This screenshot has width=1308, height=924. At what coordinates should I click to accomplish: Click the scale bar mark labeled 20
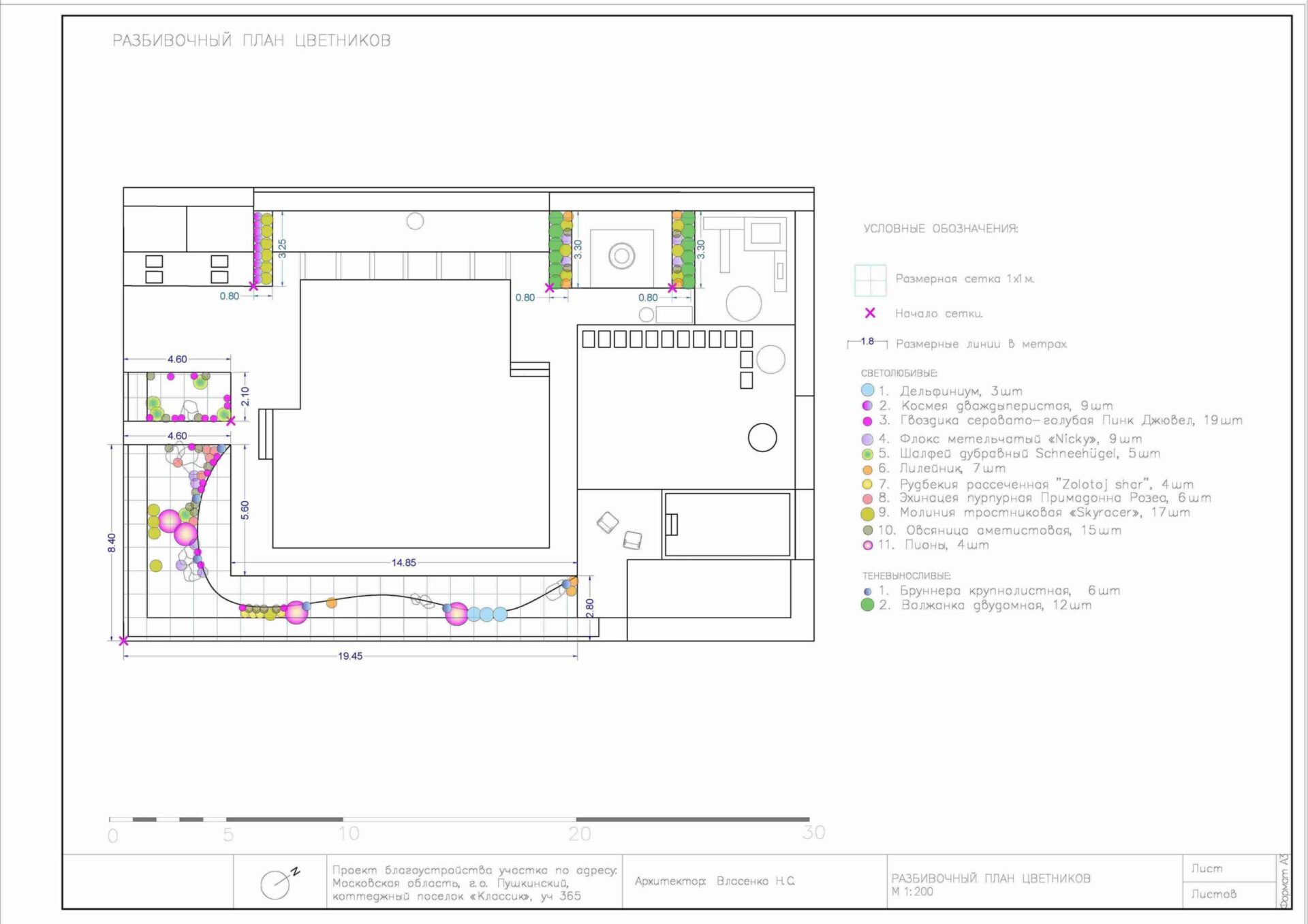[x=580, y=833]
